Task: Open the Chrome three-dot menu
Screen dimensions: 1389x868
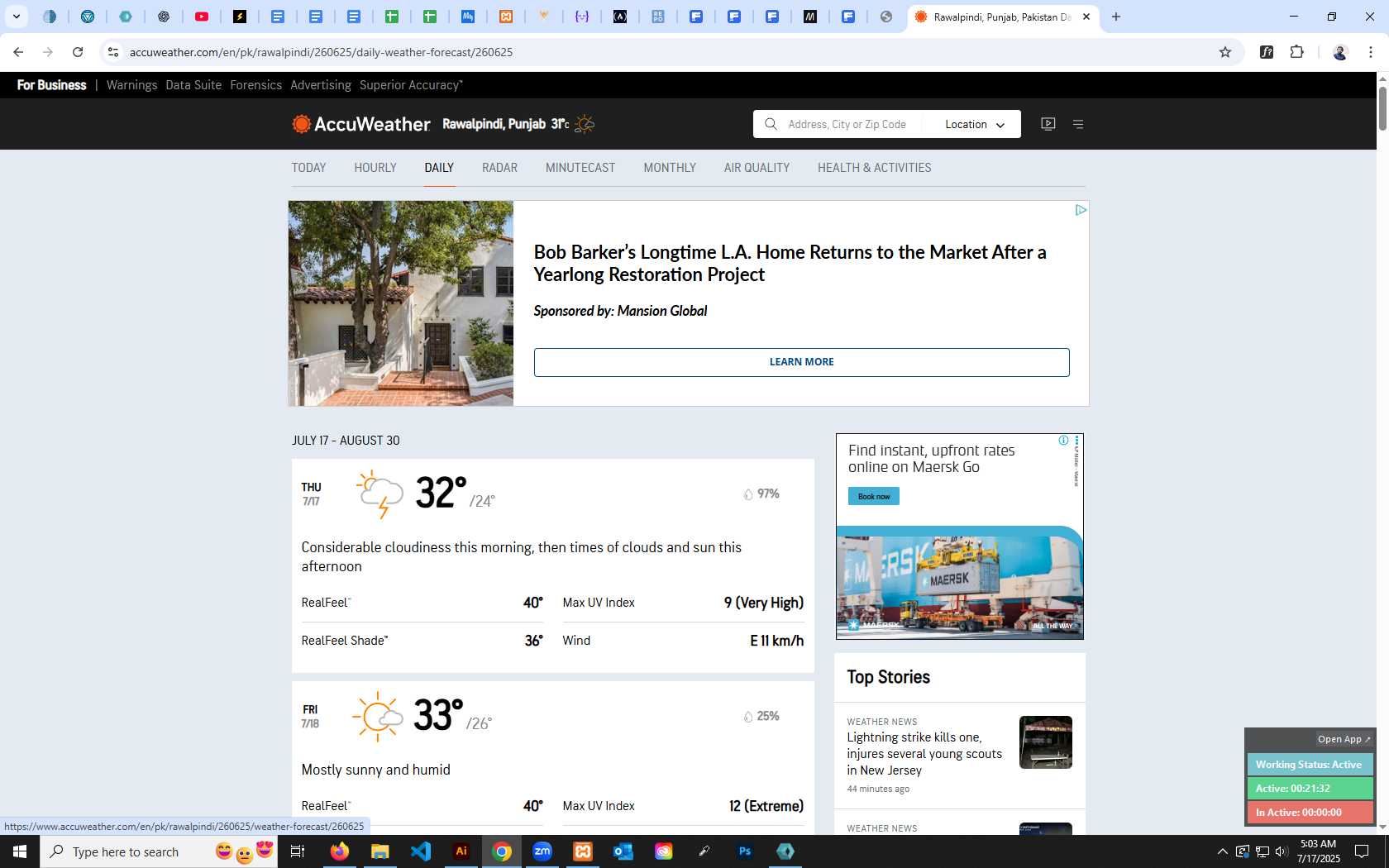Action: (1371, 52)
